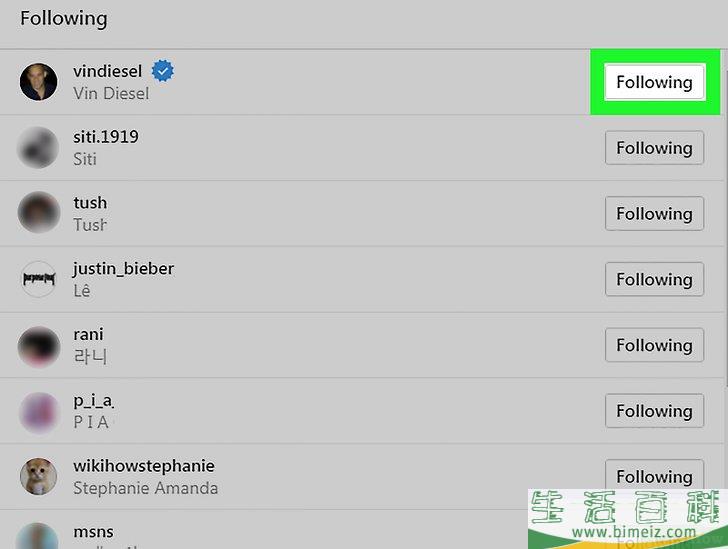The image size is (728, 549).
Task: Click wikihowstephanie's cat avatar
Action: click(39, 476)
